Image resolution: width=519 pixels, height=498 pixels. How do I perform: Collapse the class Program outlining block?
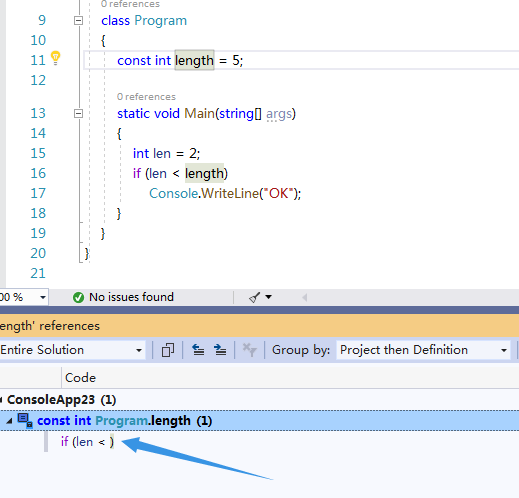78,21
